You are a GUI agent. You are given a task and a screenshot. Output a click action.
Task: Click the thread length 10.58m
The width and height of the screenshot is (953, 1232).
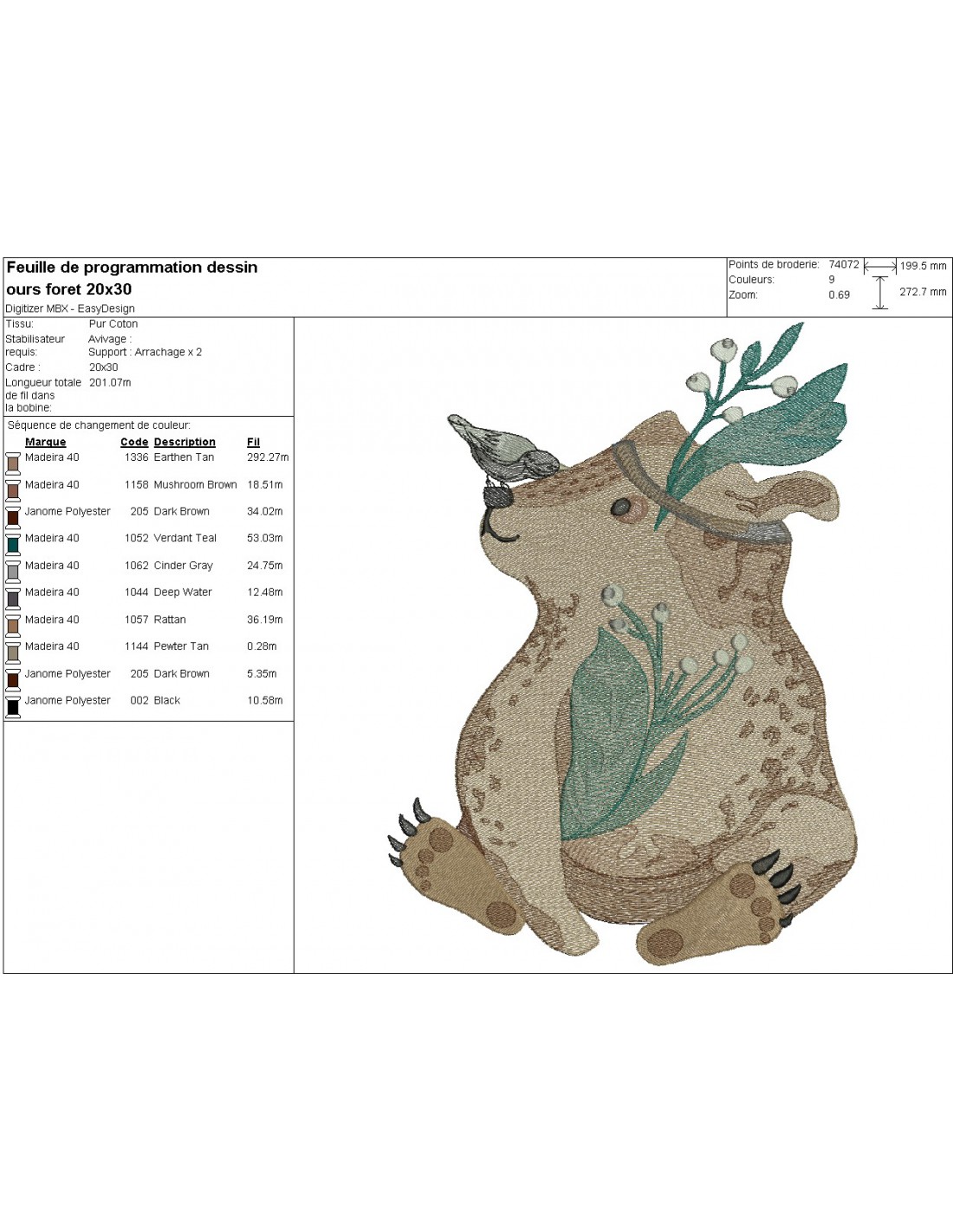[x=265, y=701]
